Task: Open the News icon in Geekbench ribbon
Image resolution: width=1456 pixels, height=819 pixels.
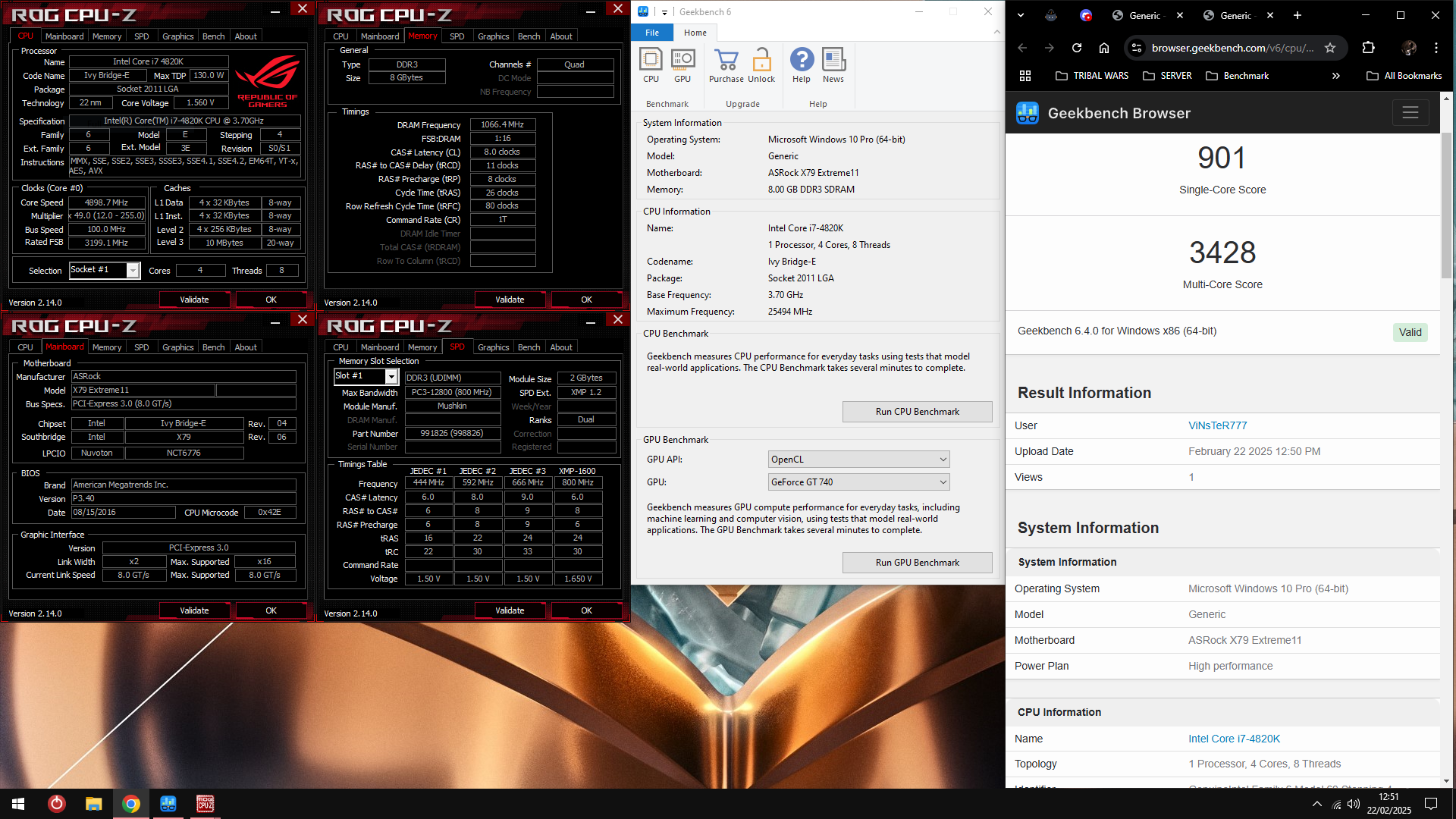Action: pyautogui.click(x=833, y=65)
